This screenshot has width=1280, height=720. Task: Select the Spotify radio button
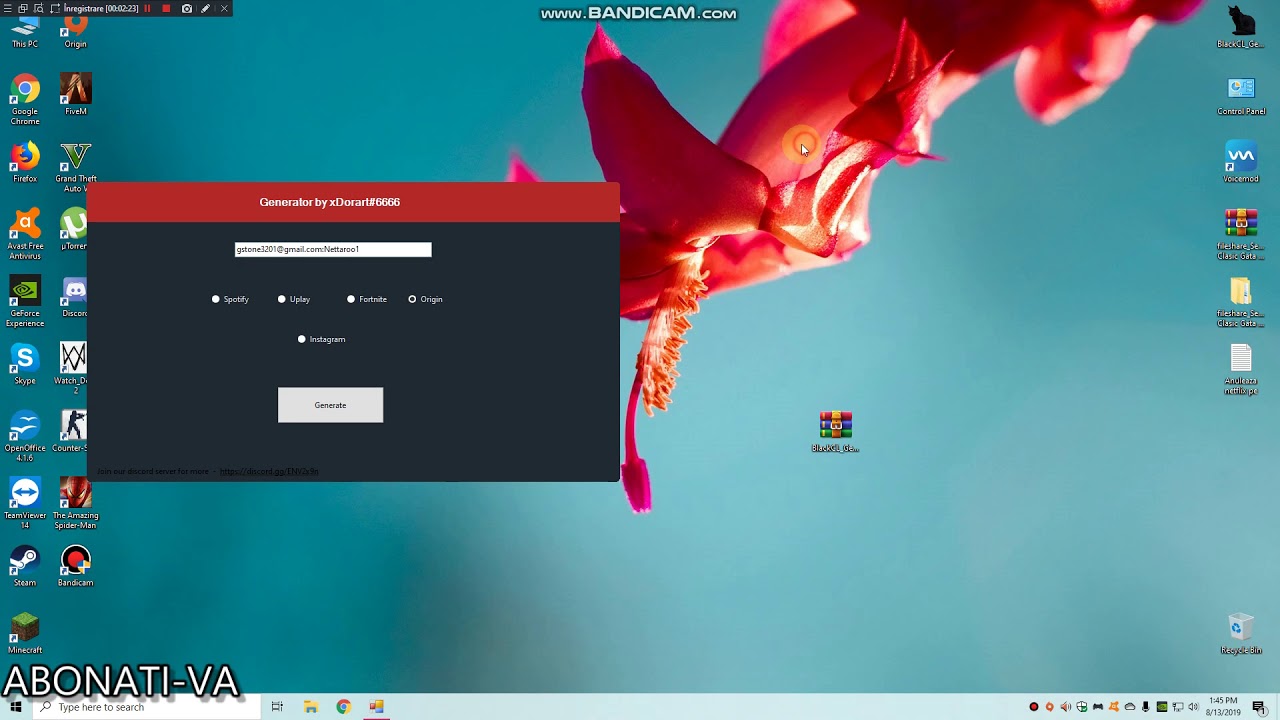(x=216, y=299)
